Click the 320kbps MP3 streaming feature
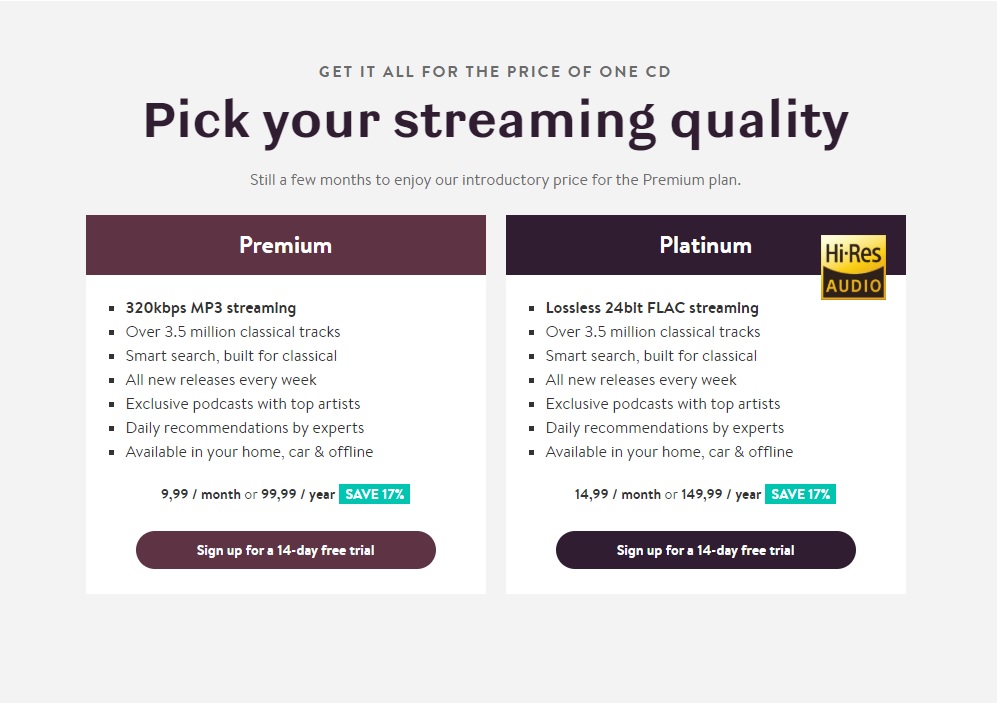Screen dimensions: 997x703 click(211, 308)
